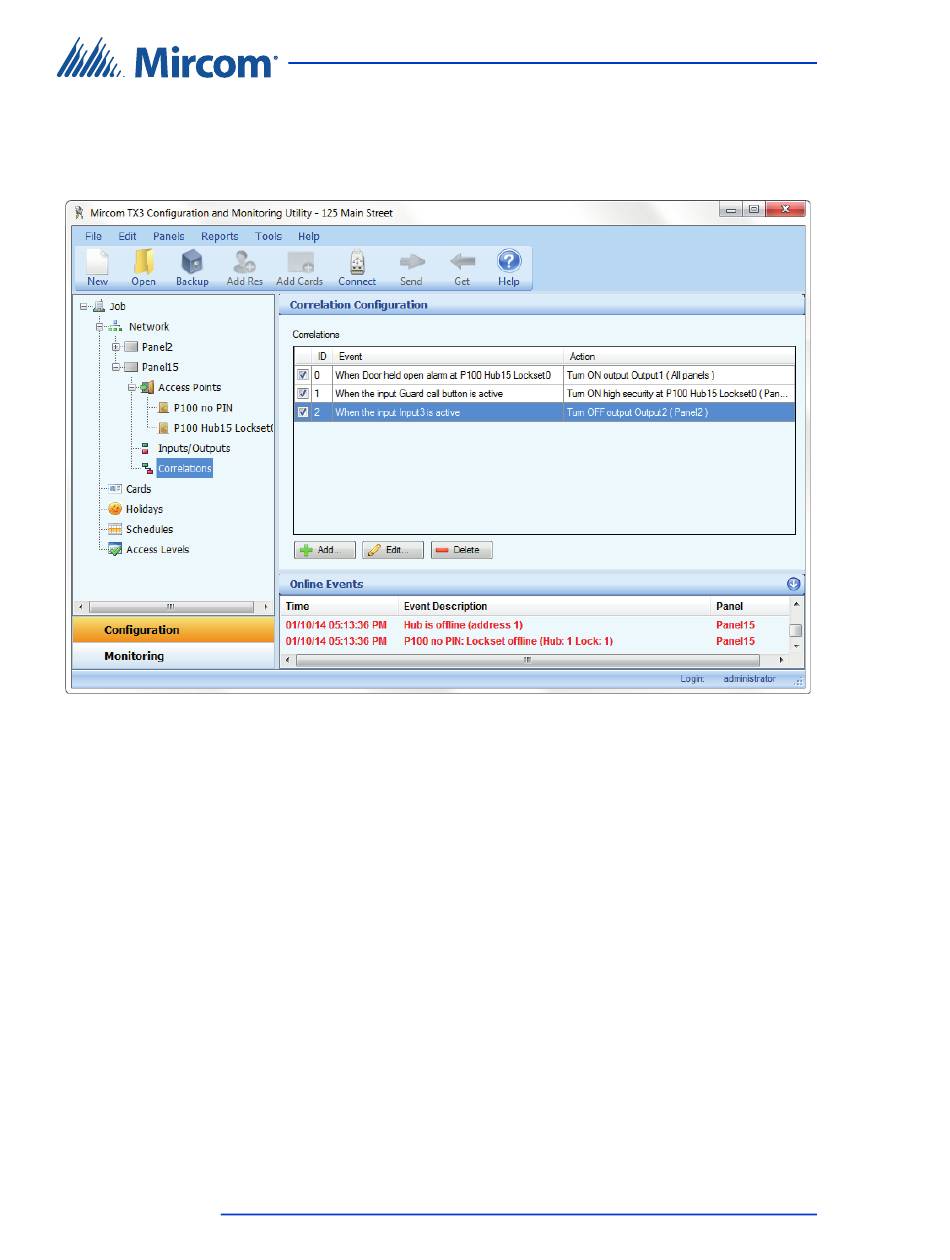
Task: Open the Schedules icon in the tree
Action: (x=115, y=529)
